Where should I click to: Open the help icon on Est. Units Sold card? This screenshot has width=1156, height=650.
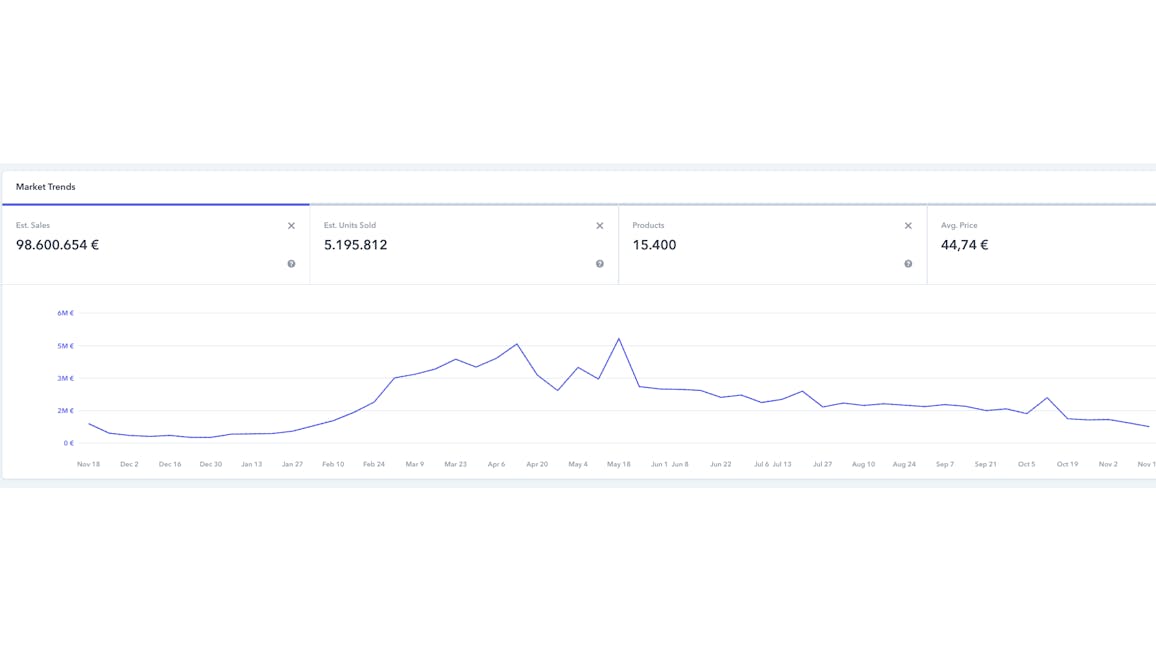click(x=600, y=264)
